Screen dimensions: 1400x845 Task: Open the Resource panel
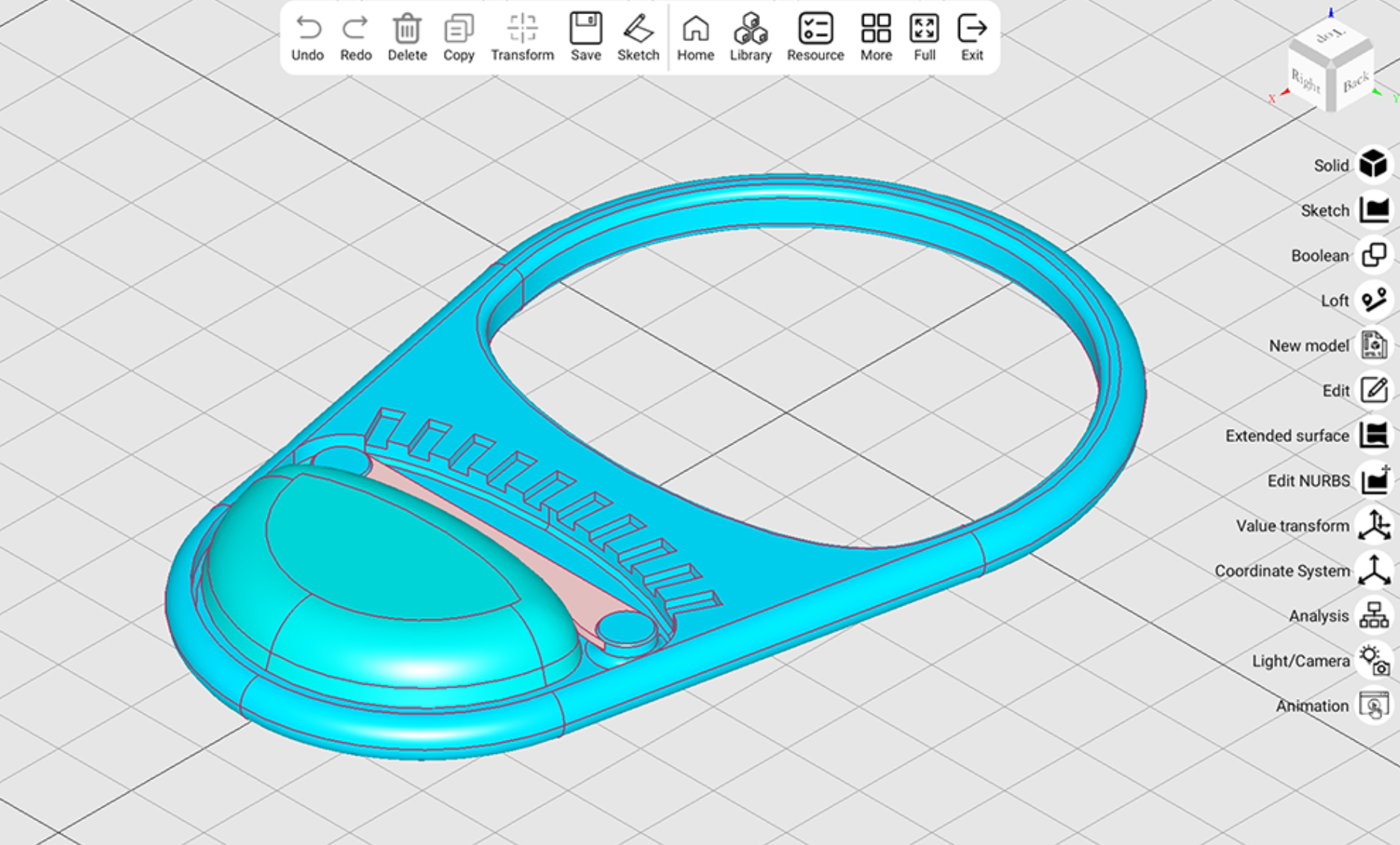(815, 30)
